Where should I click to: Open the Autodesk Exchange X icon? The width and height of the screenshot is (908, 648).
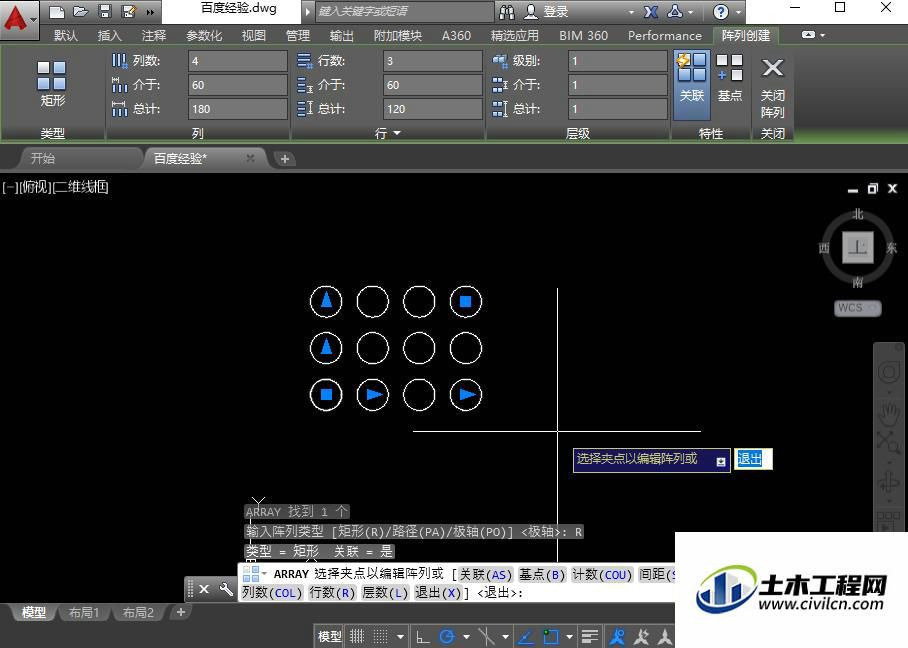(651, 12)
